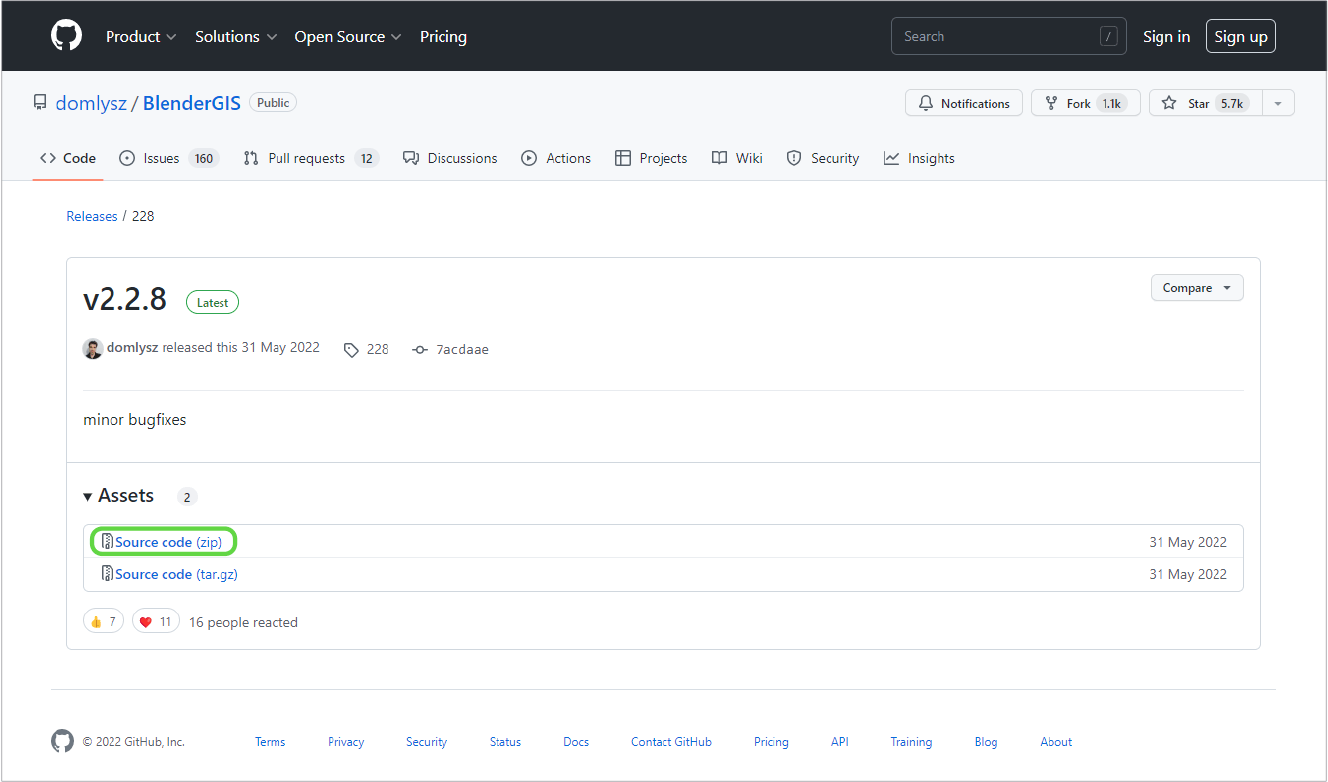The width and height of the screenshot is (1328, 782).
Task: Open the About footer link
Action: pyautogui.click(x=1056, y=742)
